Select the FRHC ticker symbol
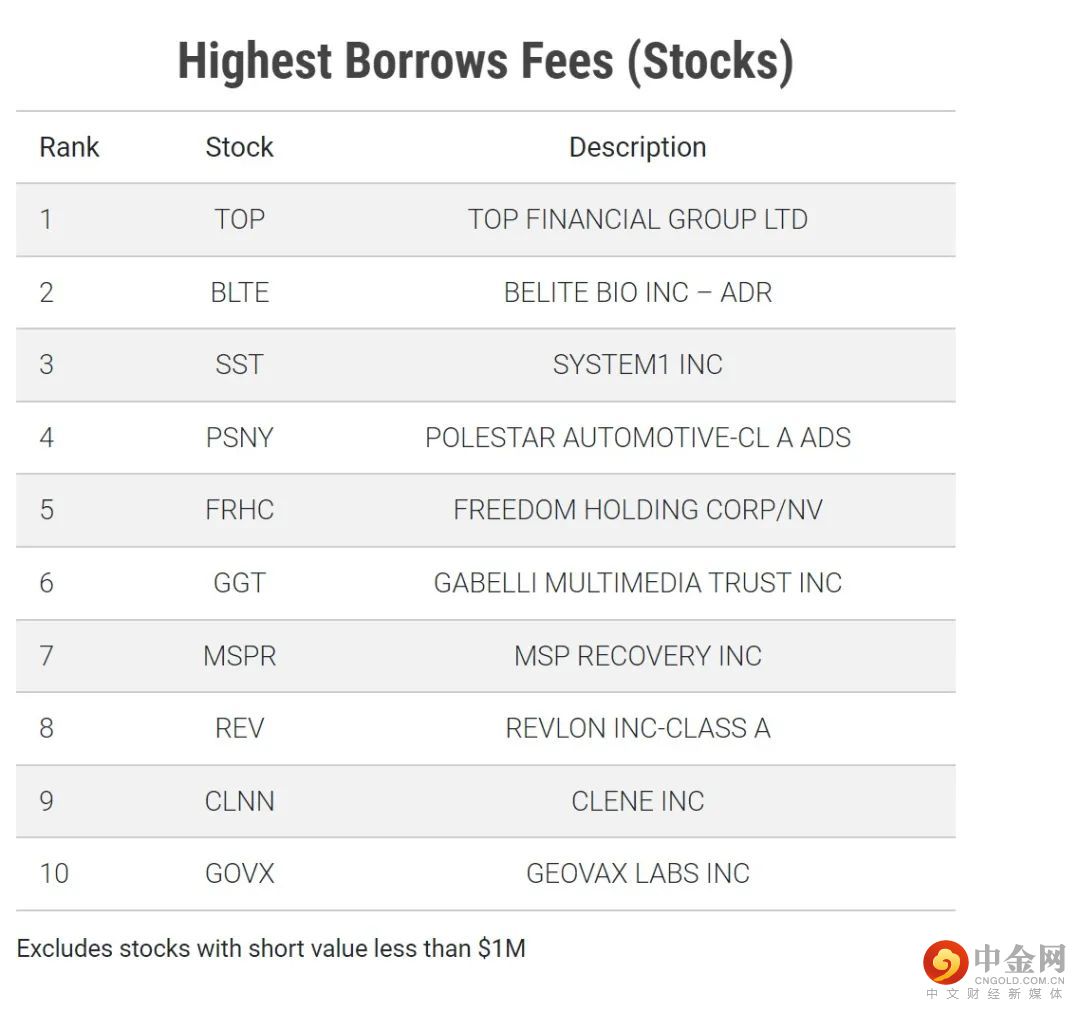The width and height of the screenshot is (1080, 1012). tap(239, 510)
